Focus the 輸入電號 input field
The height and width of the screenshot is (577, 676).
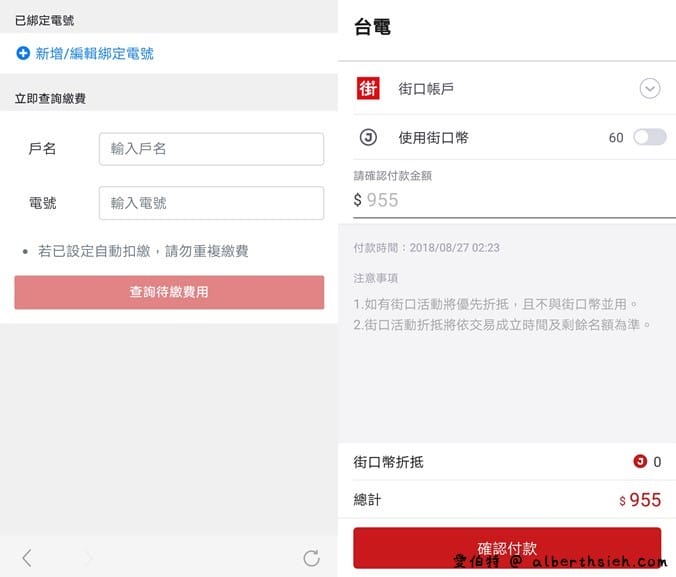211,203
